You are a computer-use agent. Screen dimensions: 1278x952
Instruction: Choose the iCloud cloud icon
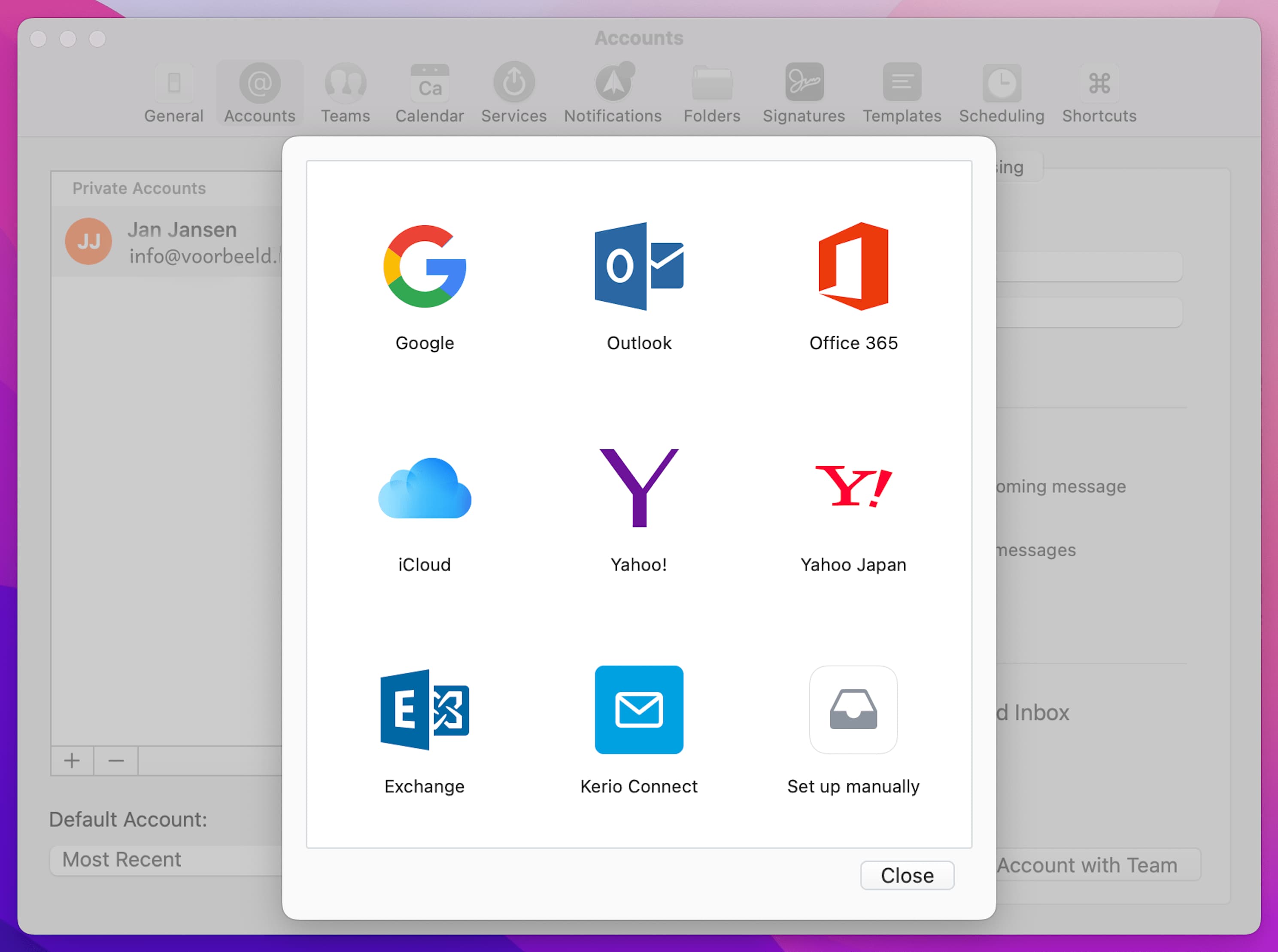point(425,488)
